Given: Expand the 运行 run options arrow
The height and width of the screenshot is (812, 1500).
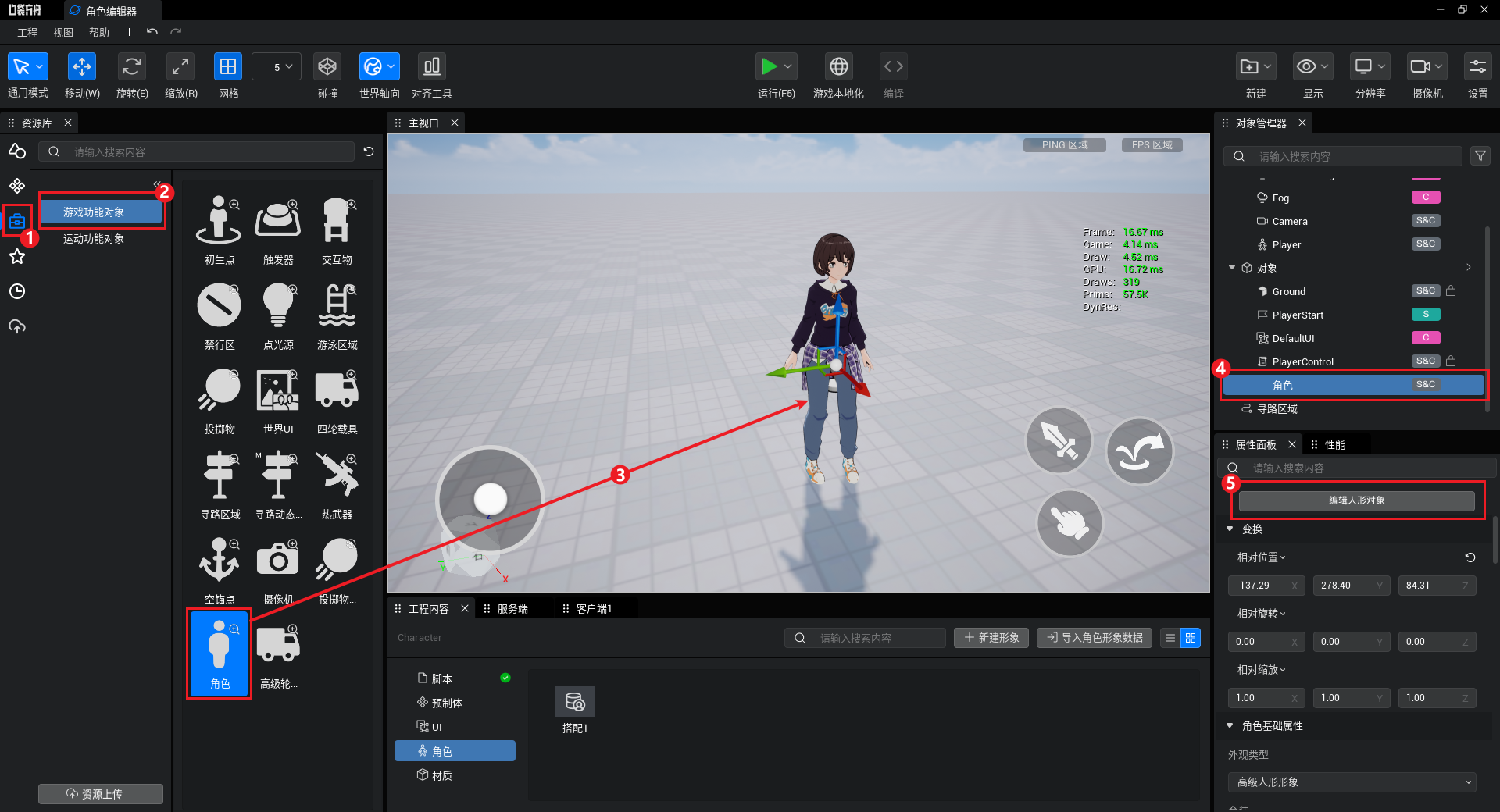Looking at the screenshot, I should (x=788, y=67).
